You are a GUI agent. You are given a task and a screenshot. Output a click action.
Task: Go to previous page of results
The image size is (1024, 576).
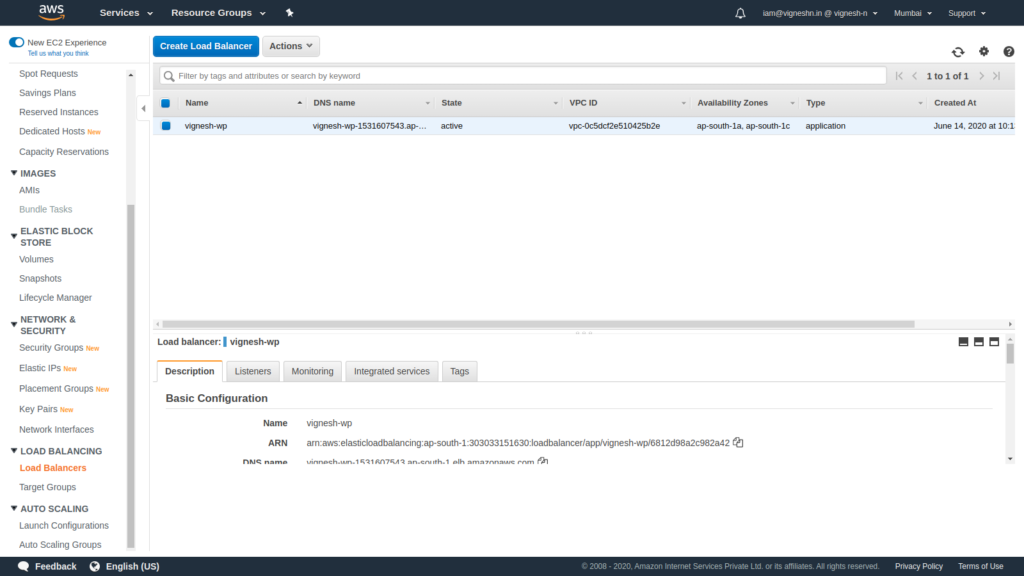coord(914,76)
